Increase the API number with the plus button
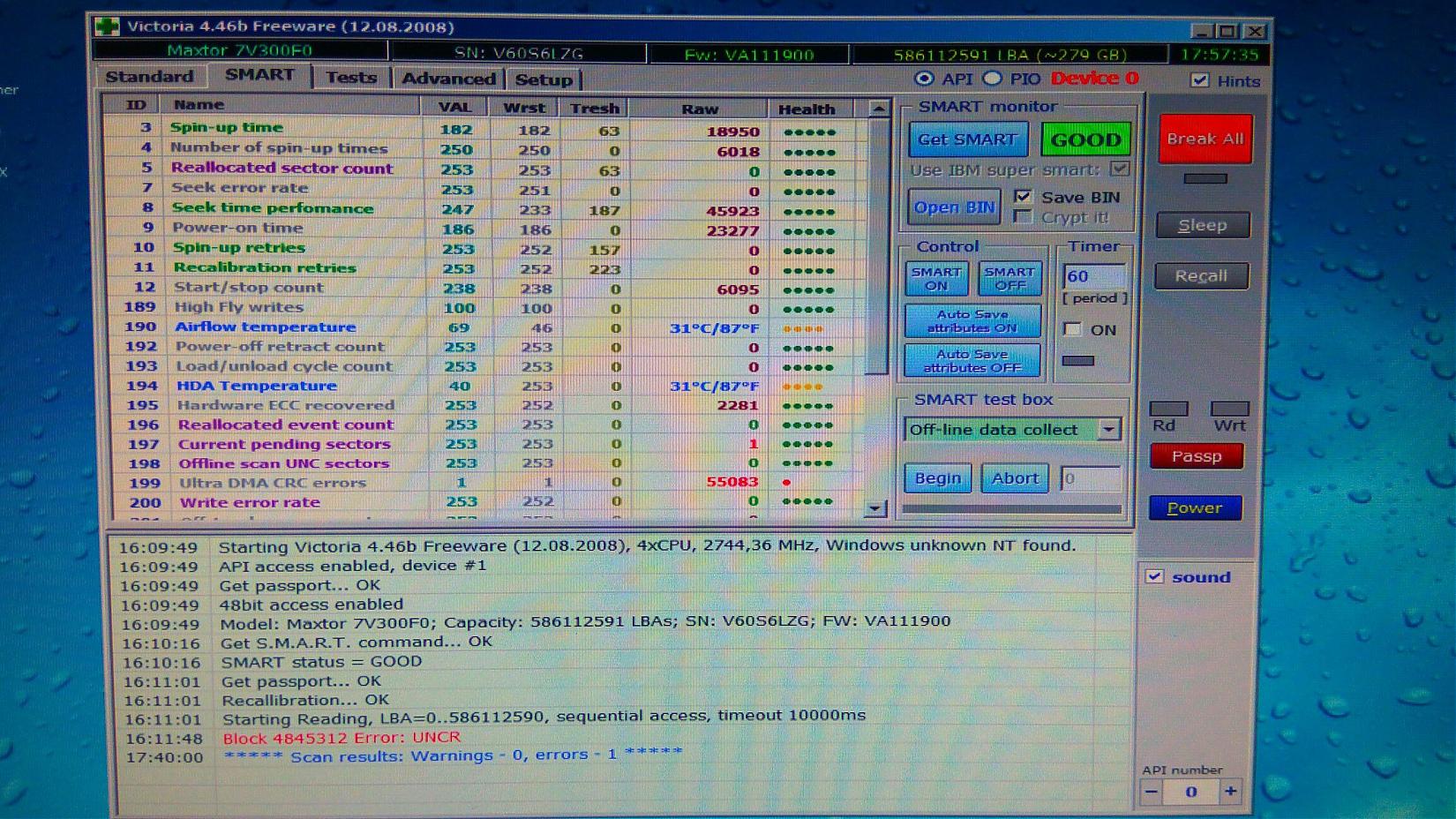1456x819 pixels. pyautogui.click(x=1230, y=792)
